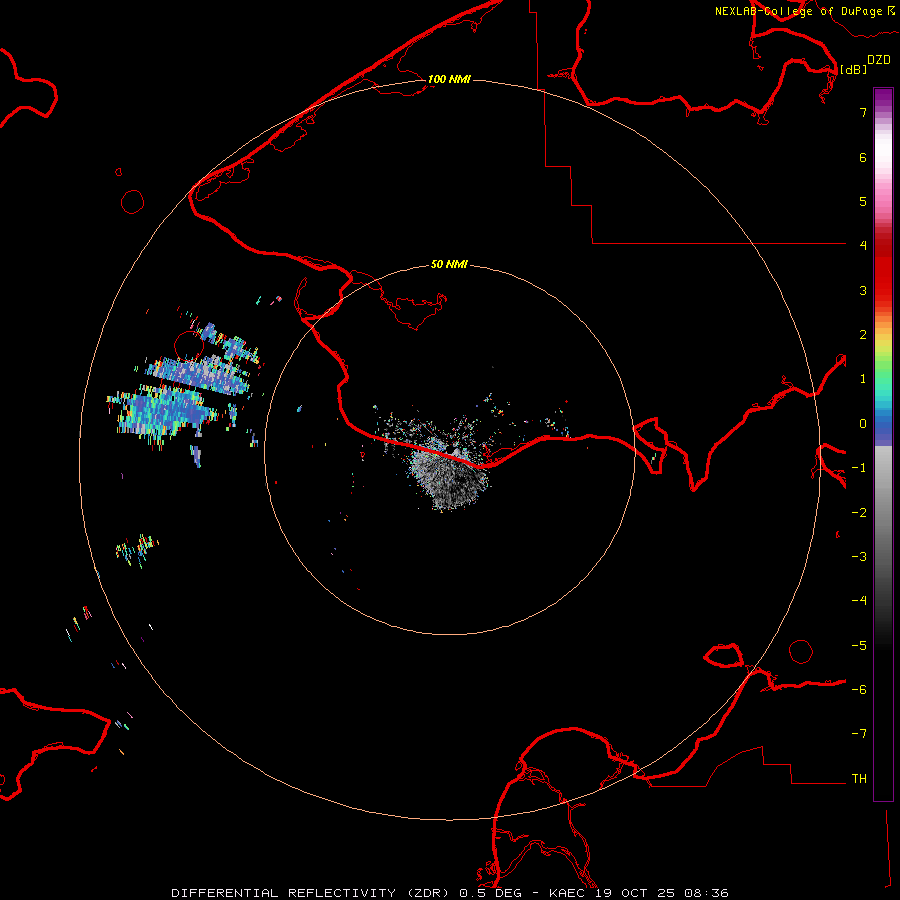Screen dimensions: 900x900
Task: Click the DZD label above the color scale
Action: pos(879,60)
